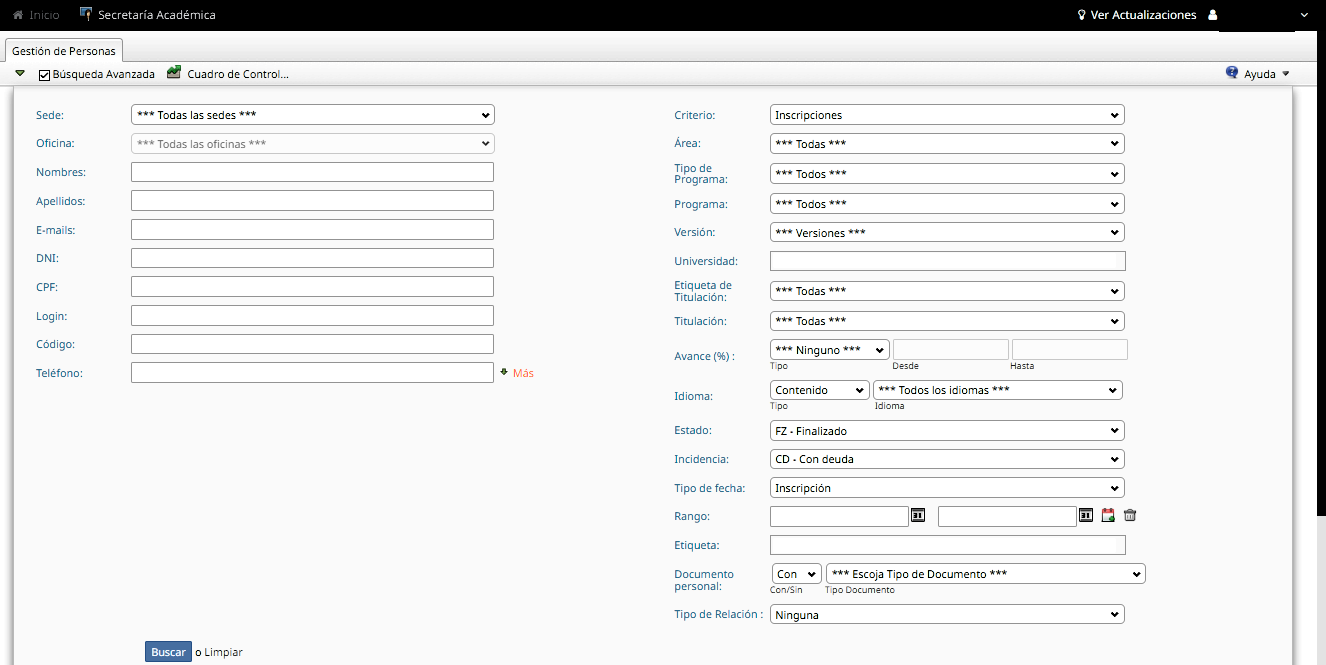Image resolution: width=1326 pixels, height=665 pixels.
Task: Open the Incidencia dropdown showing Con deuda
Action: tap(947, 460)
